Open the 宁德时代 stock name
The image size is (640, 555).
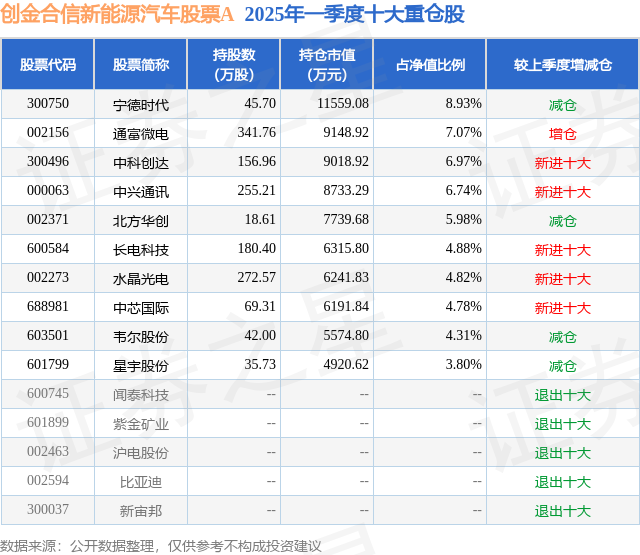pyautogui.click(x=141, y=105)
